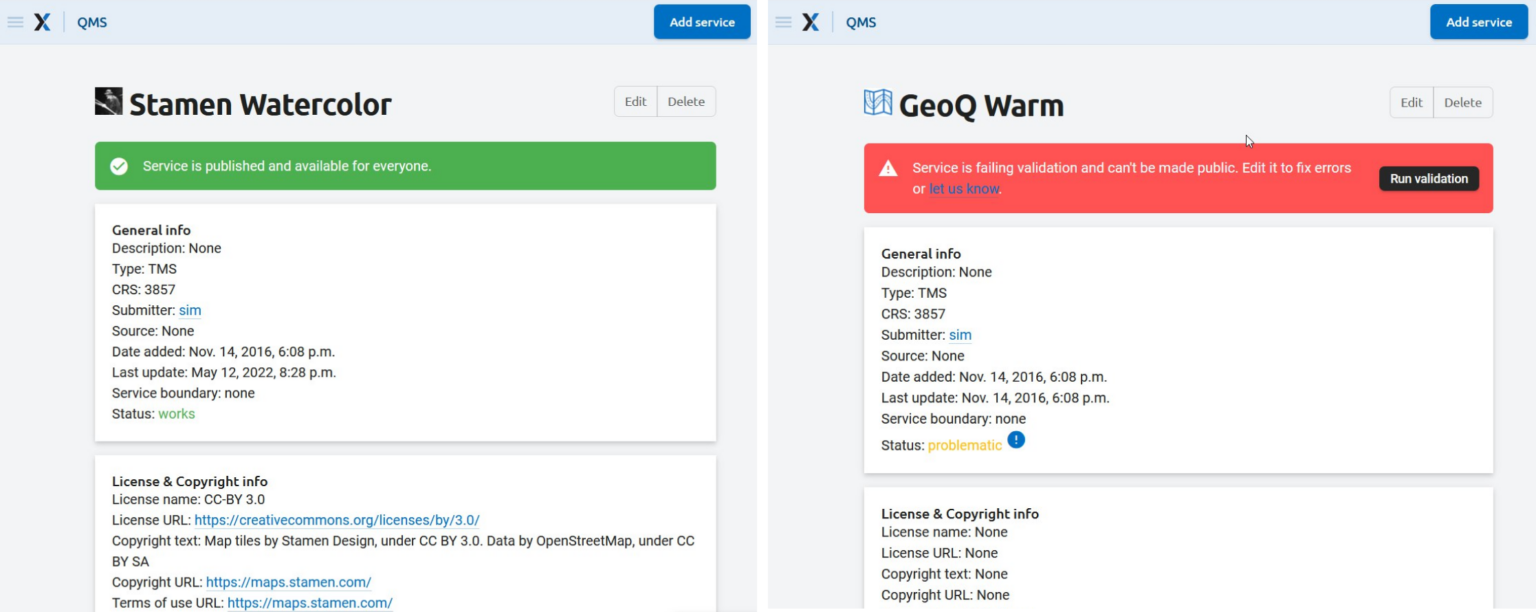Open hamburger menu in left panel

click(16, 22)
